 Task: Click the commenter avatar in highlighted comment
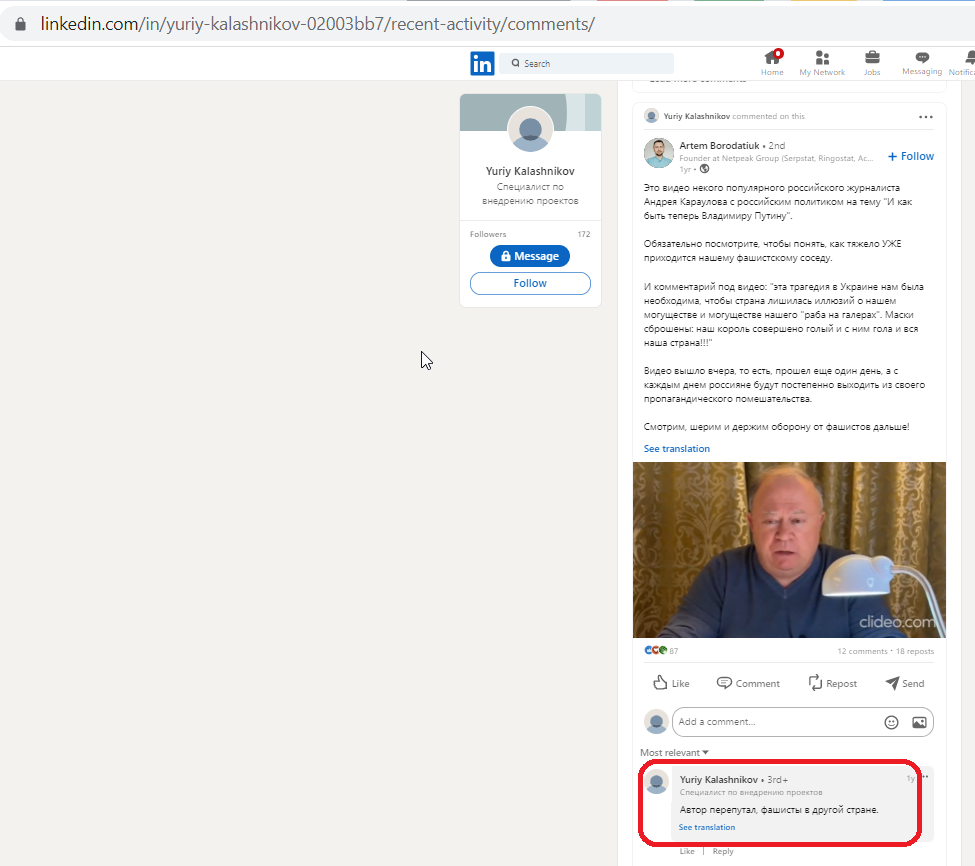657,781
